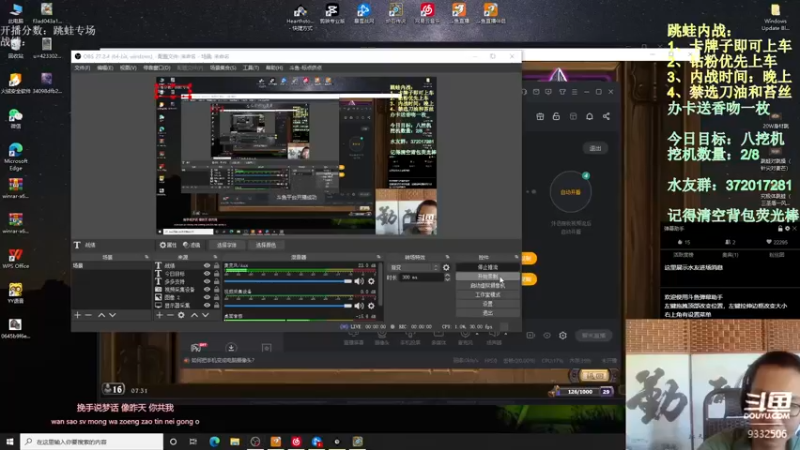The image size is (800, 450).
Task: Pop out the Controls dock panel
Action: click(516, 257)
